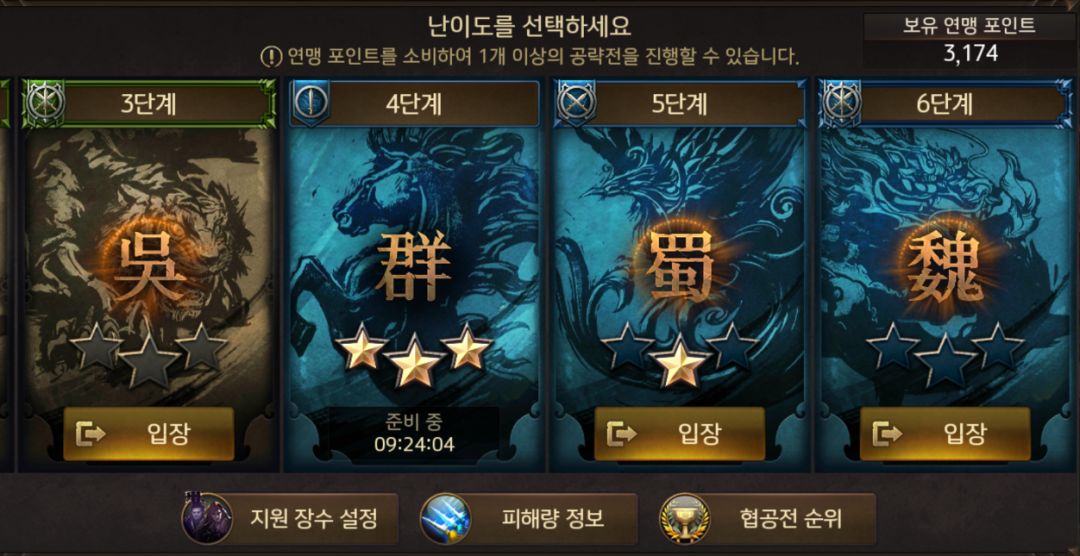Open 지원 장수 설정 support generals settings
The image size is (1080, 556).
coord(290,519)
